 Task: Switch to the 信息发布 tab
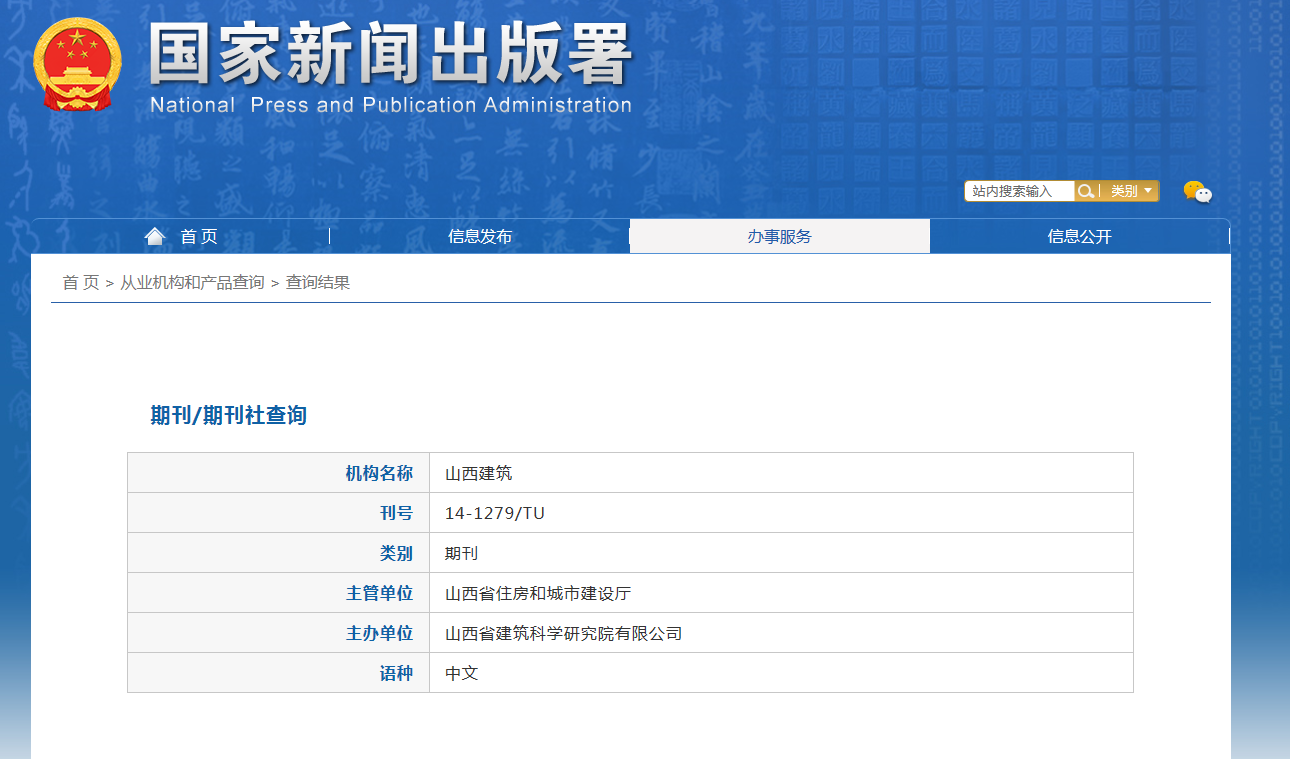click(x=480, y=236)
